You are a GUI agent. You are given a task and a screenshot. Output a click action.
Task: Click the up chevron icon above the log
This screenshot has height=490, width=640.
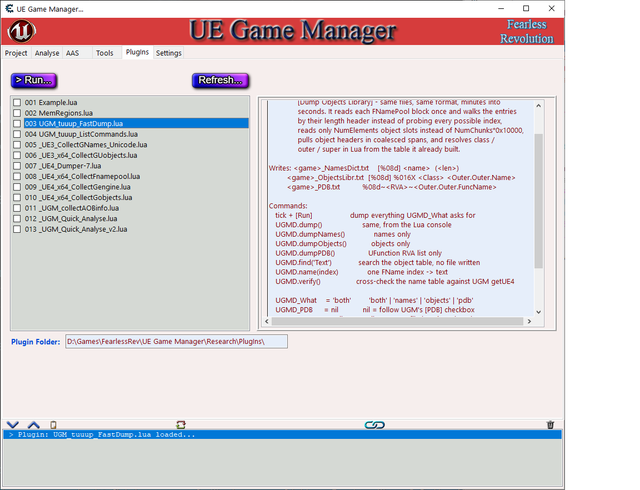[x=34, y=425]
